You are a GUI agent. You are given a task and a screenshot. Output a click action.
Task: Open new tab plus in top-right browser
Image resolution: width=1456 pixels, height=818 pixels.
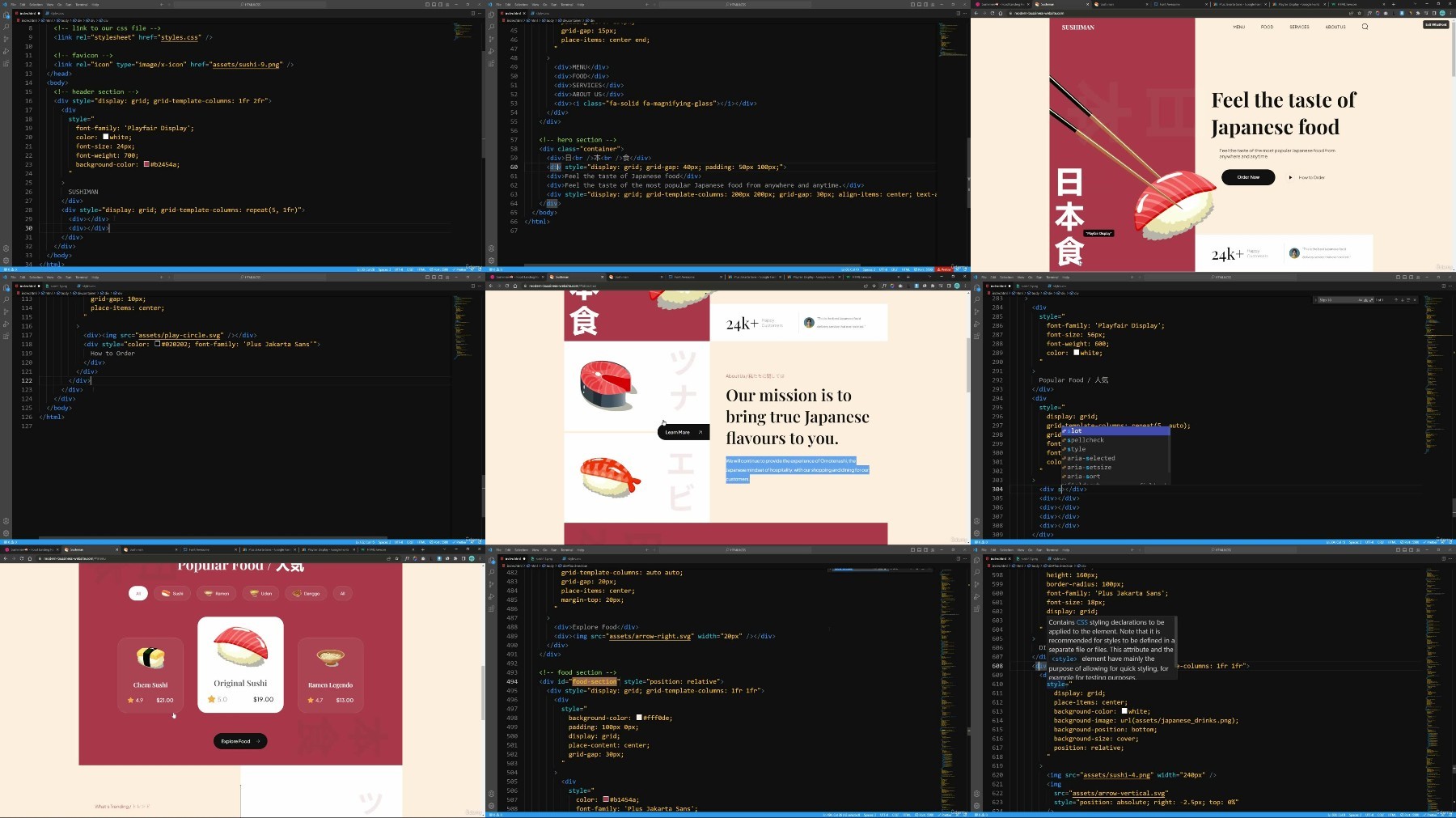point(1393,4)
